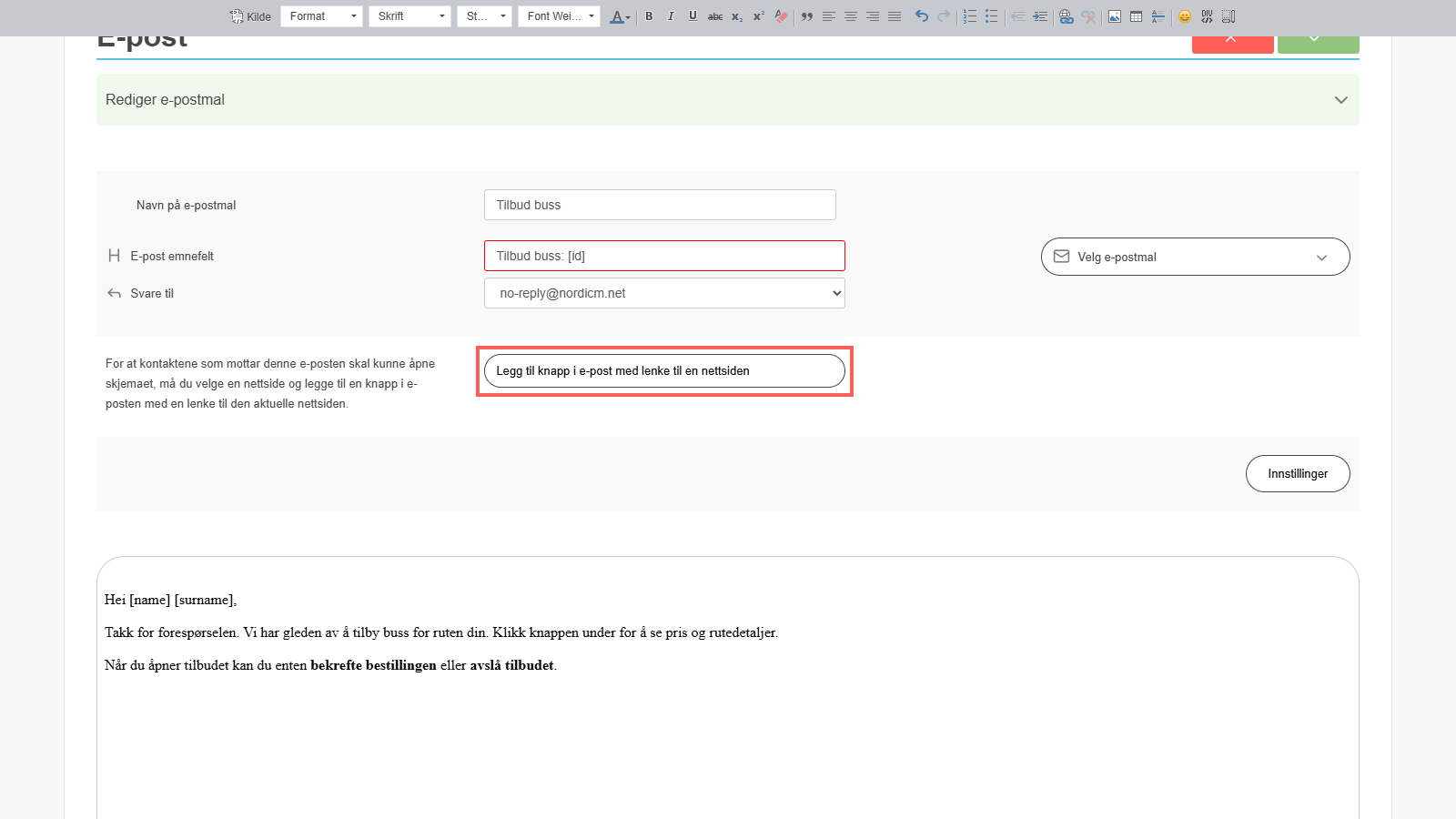The image size is (1456, 819).
Task: Click the bold text avslå tilbudet
Action: pyautogui.click(x=511, y=665)
